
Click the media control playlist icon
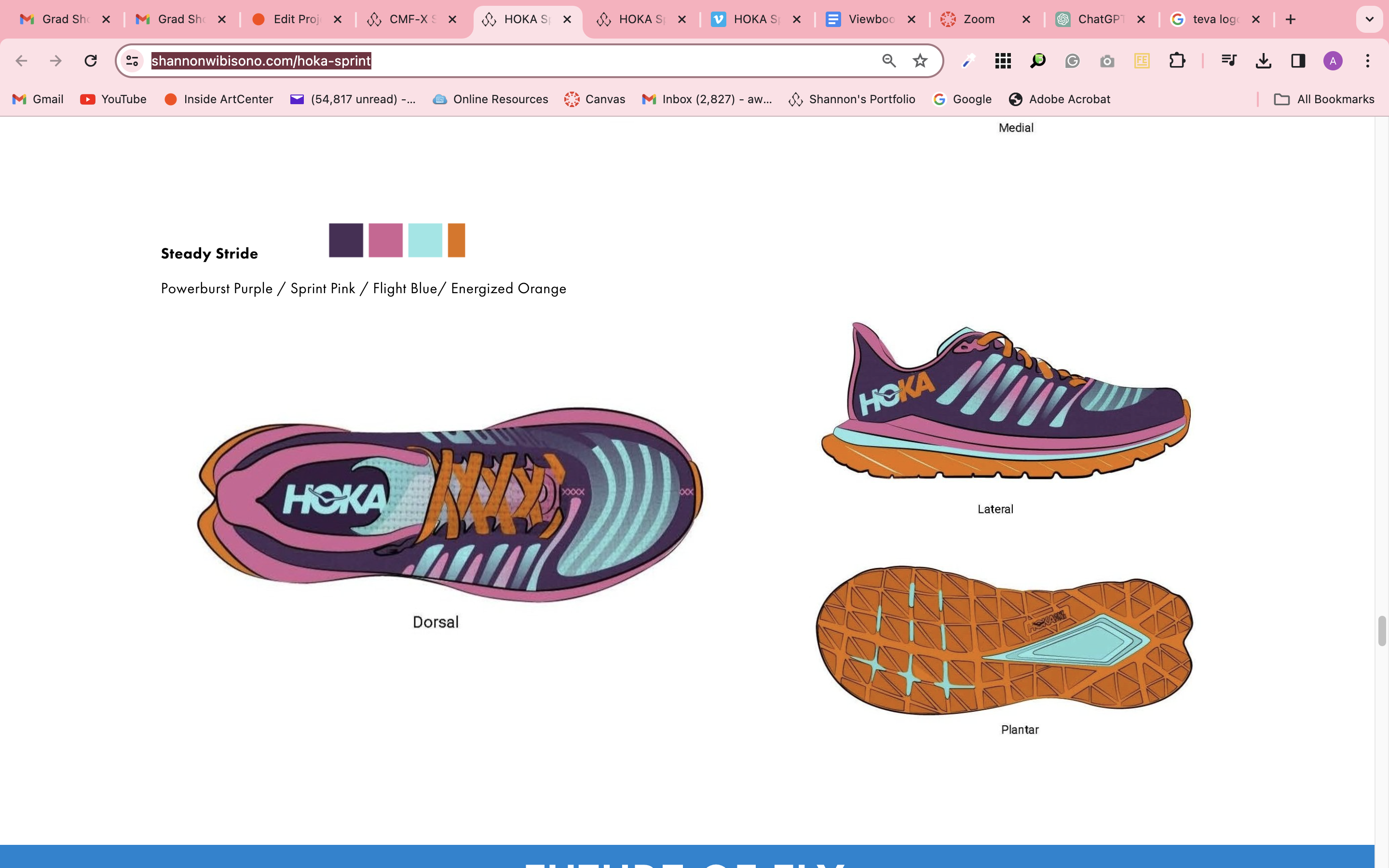(x=1228, y=61)
